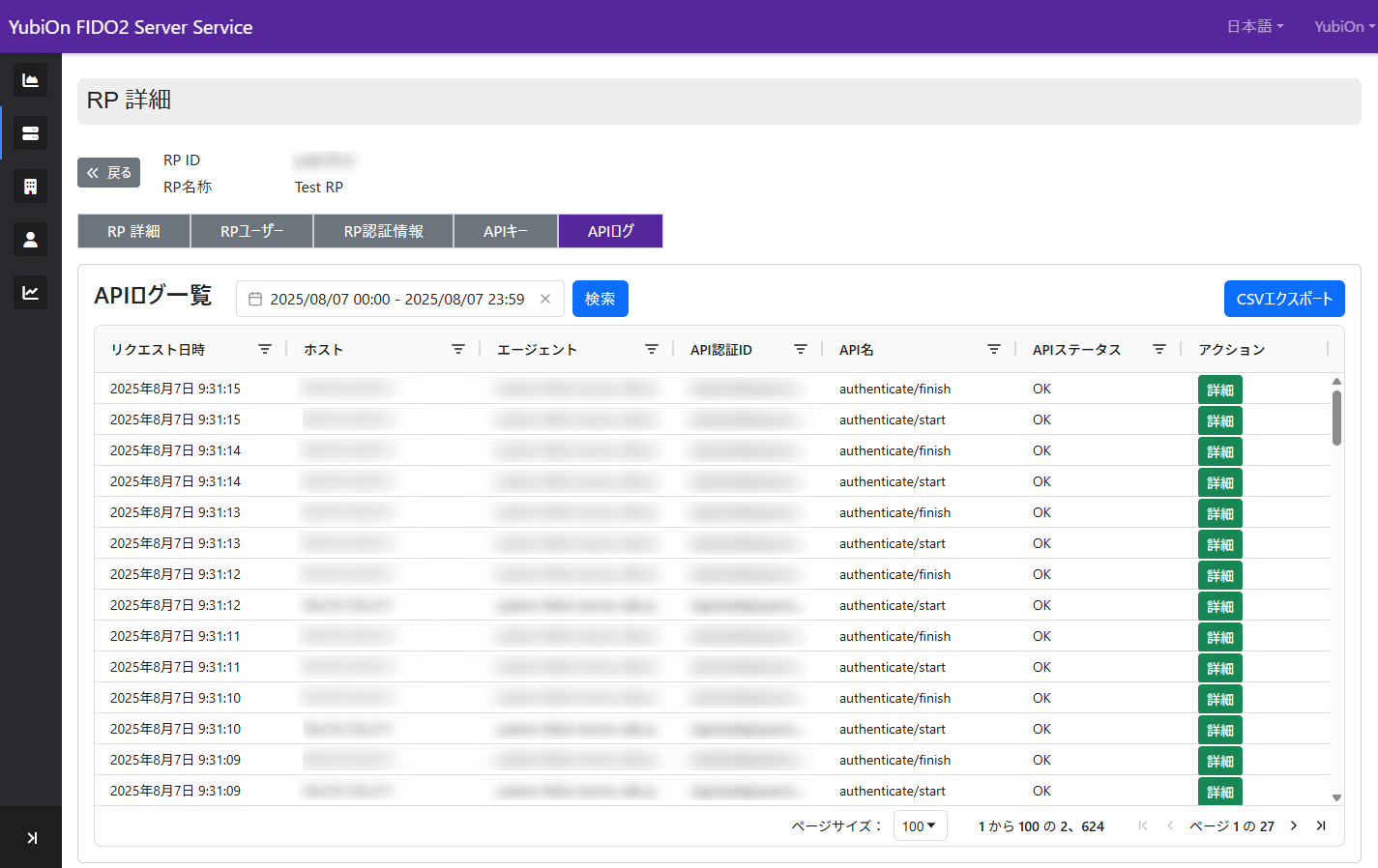Open the server RP icon in sidebar

pos(30,133)
